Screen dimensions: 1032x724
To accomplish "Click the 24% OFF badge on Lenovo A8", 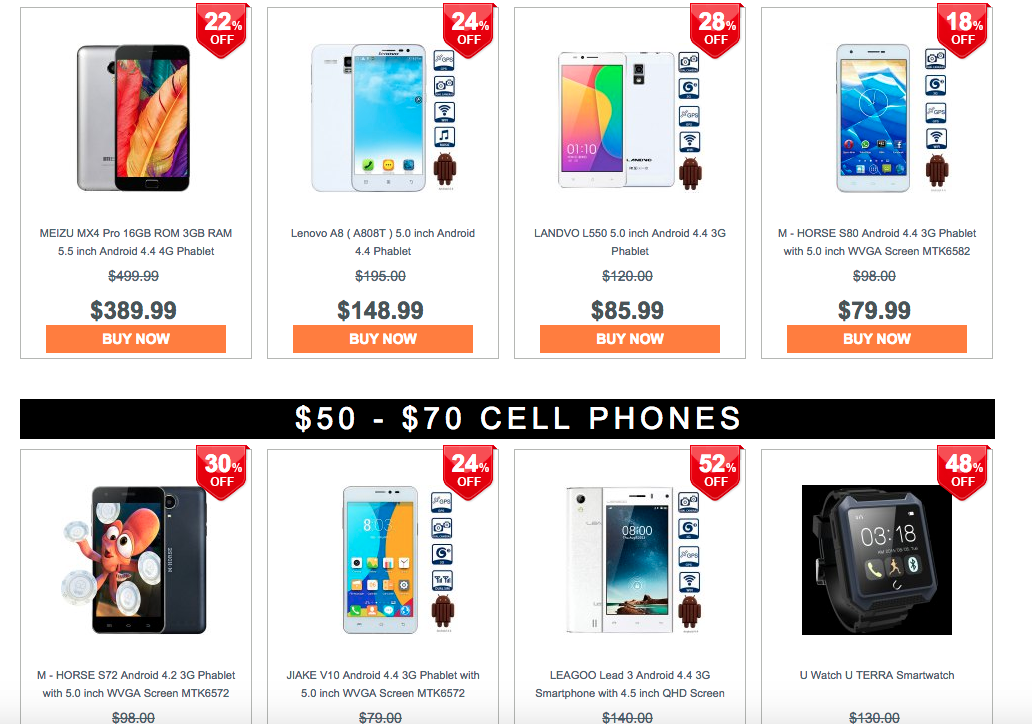I will [469, 30].
